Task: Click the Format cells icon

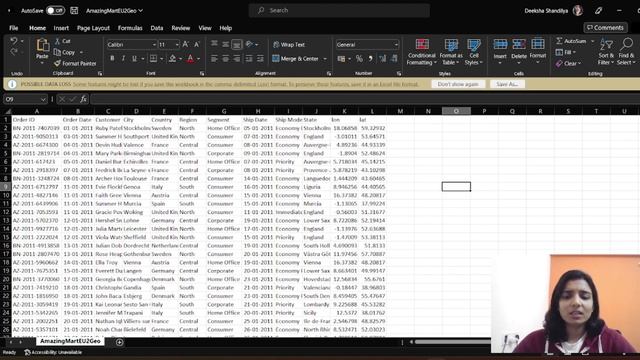Action: tap(538, 44)
